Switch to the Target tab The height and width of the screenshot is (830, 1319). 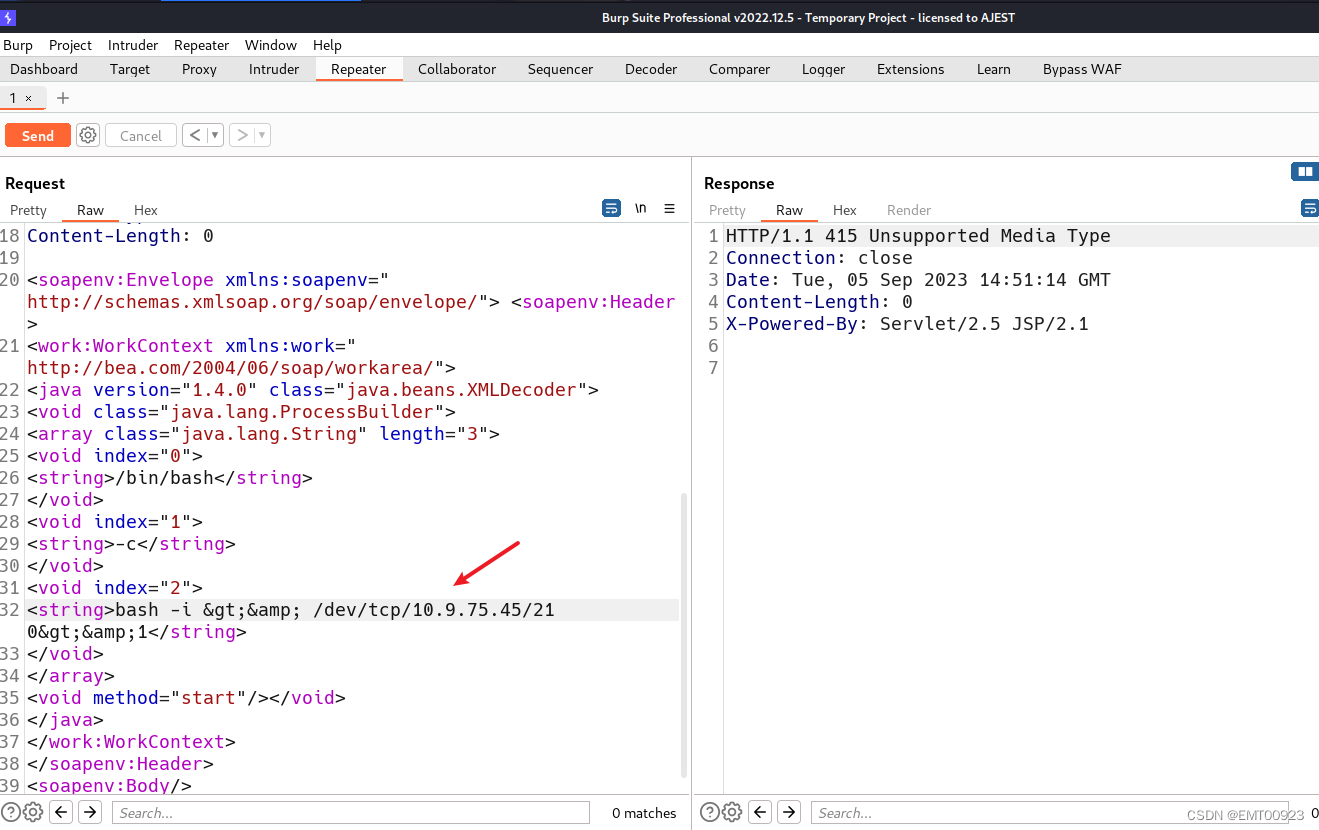pos(130,69)
